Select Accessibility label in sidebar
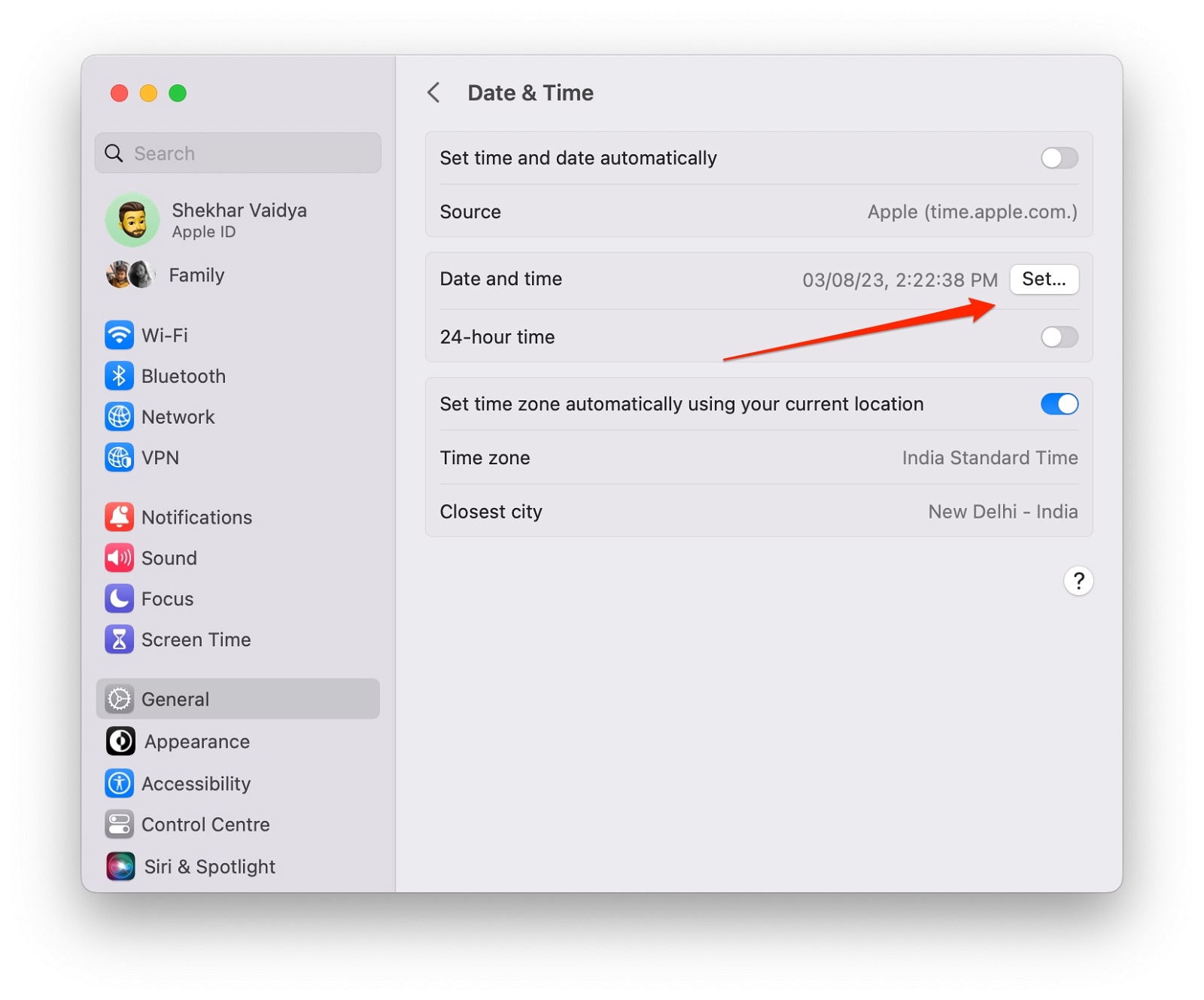The image size is (1204, 1000). point(196,783)
